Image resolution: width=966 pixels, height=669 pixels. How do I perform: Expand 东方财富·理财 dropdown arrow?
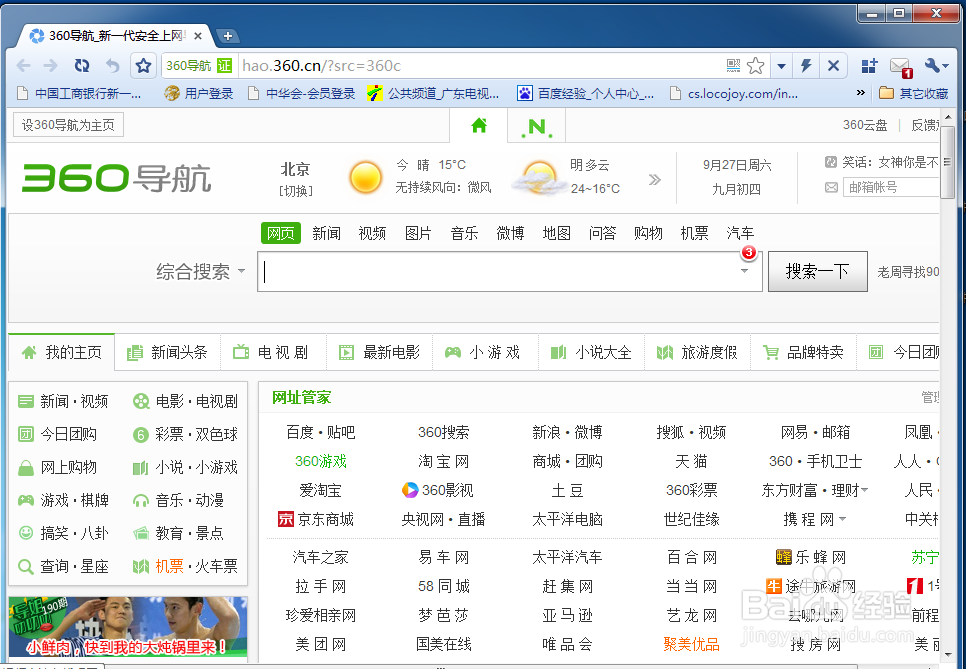864,490
